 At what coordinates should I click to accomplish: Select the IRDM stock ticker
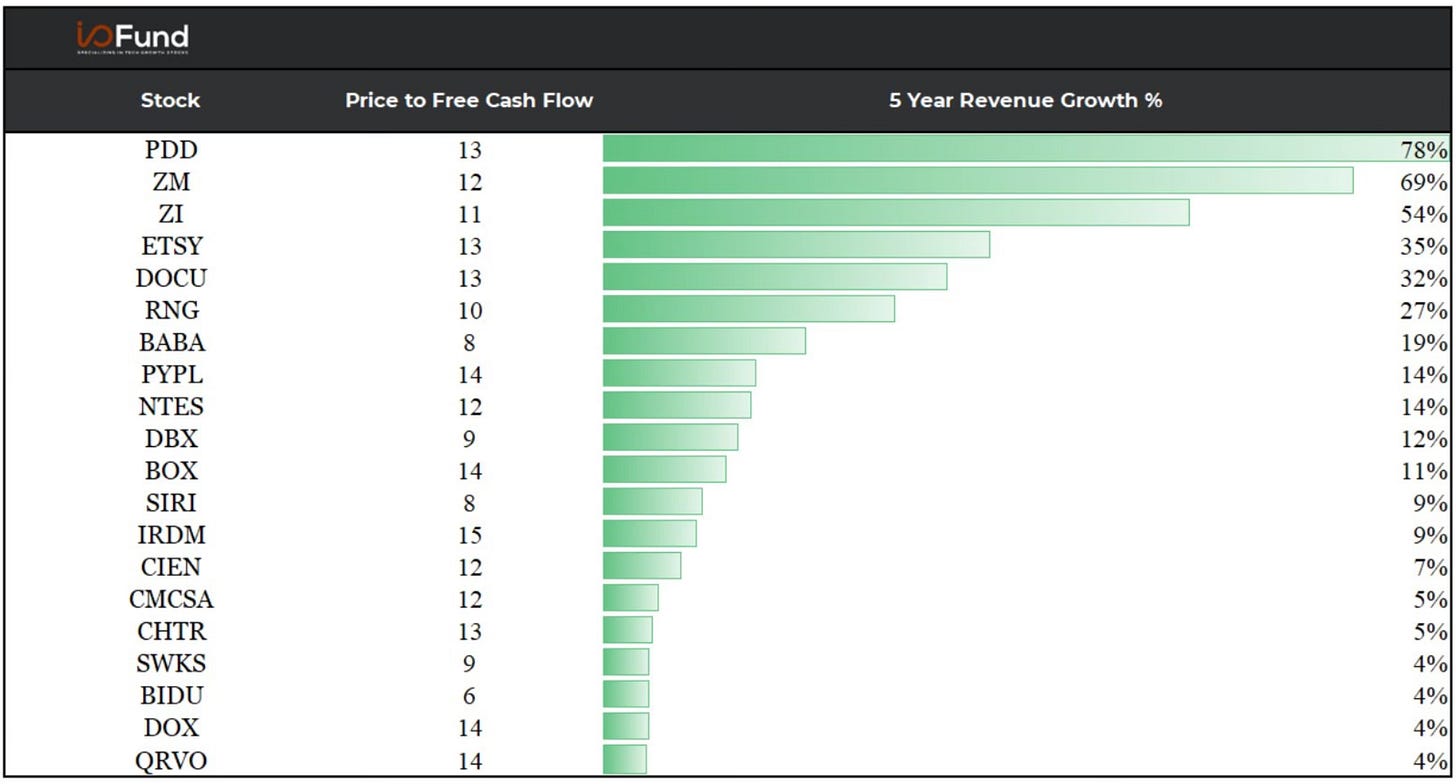click(171, 534)
